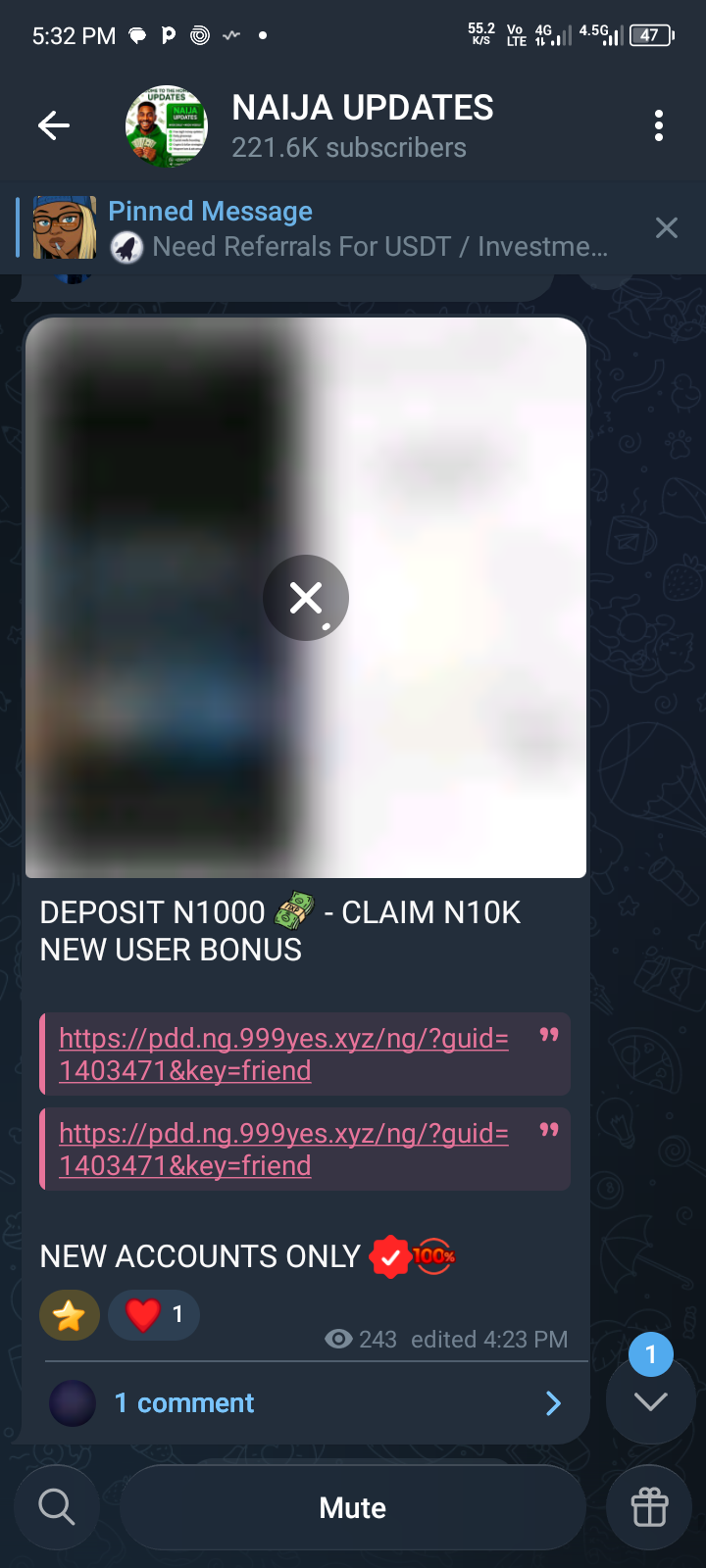Toggle the red heart reaction
Viewport: 706px width, 1568px height.
[154, 1314]
